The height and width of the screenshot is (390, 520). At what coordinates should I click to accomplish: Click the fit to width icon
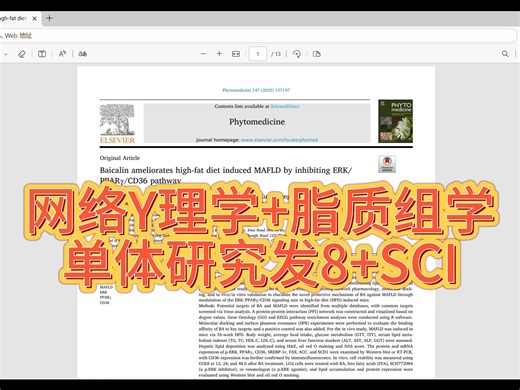coord(236,54)
